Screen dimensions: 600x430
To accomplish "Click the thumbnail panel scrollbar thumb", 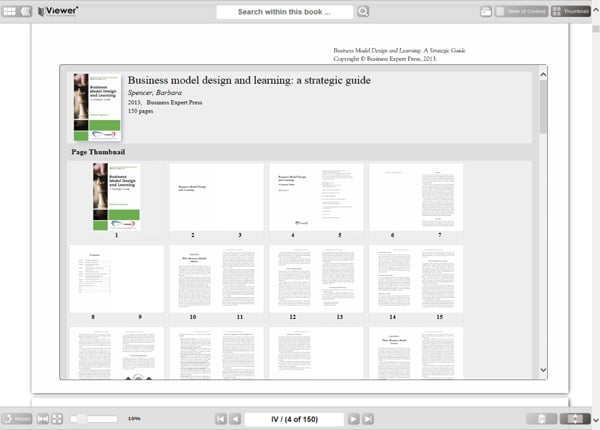I will (543, 107).
